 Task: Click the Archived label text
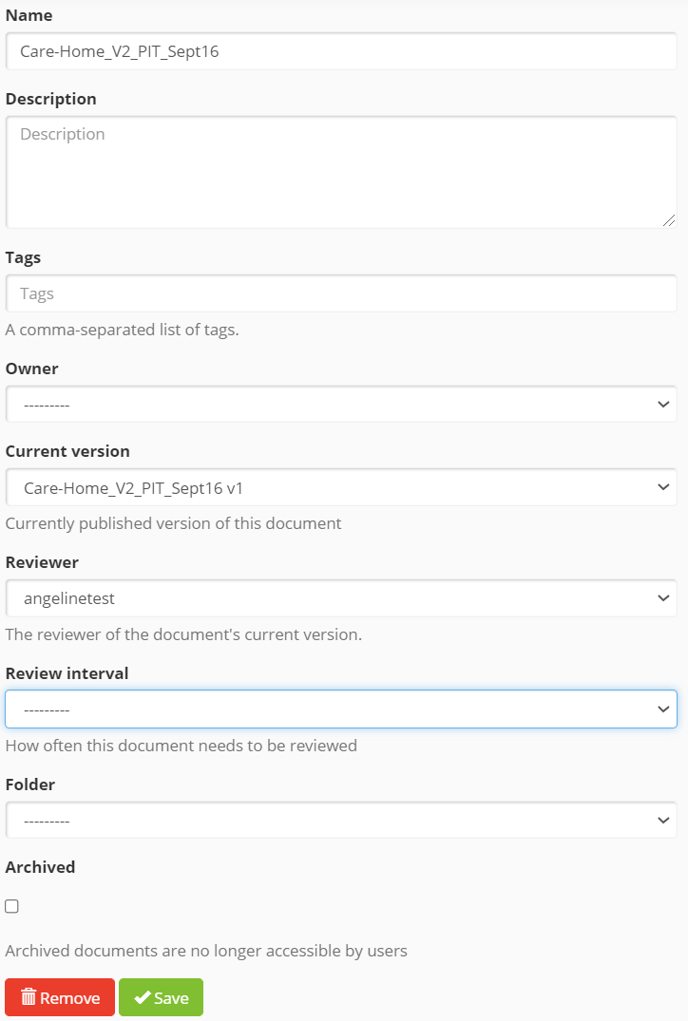[x=40, y=867]
